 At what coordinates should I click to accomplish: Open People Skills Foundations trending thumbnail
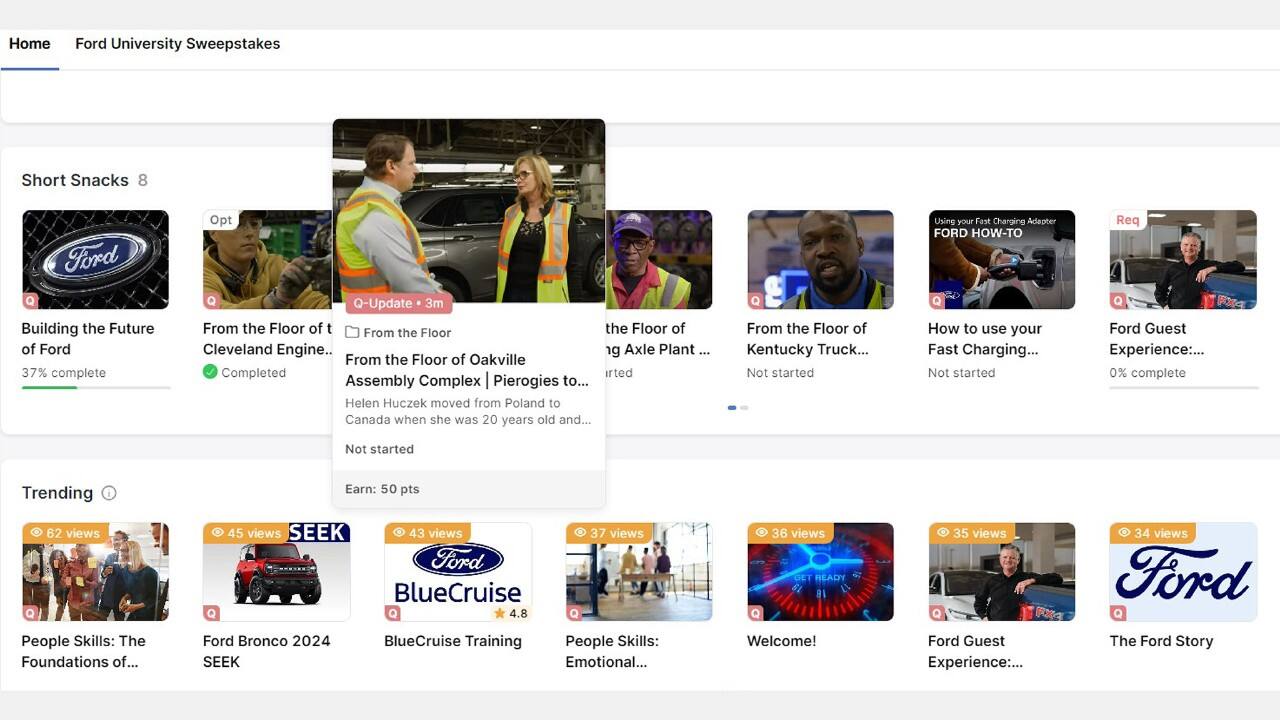[96, 572]
